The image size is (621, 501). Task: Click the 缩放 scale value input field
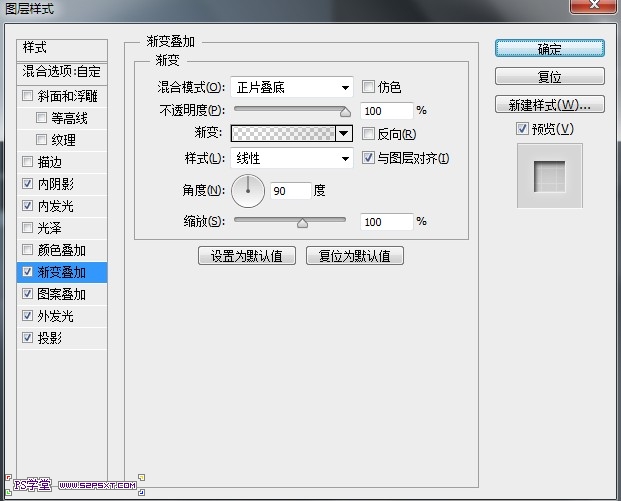coord(386,221)
